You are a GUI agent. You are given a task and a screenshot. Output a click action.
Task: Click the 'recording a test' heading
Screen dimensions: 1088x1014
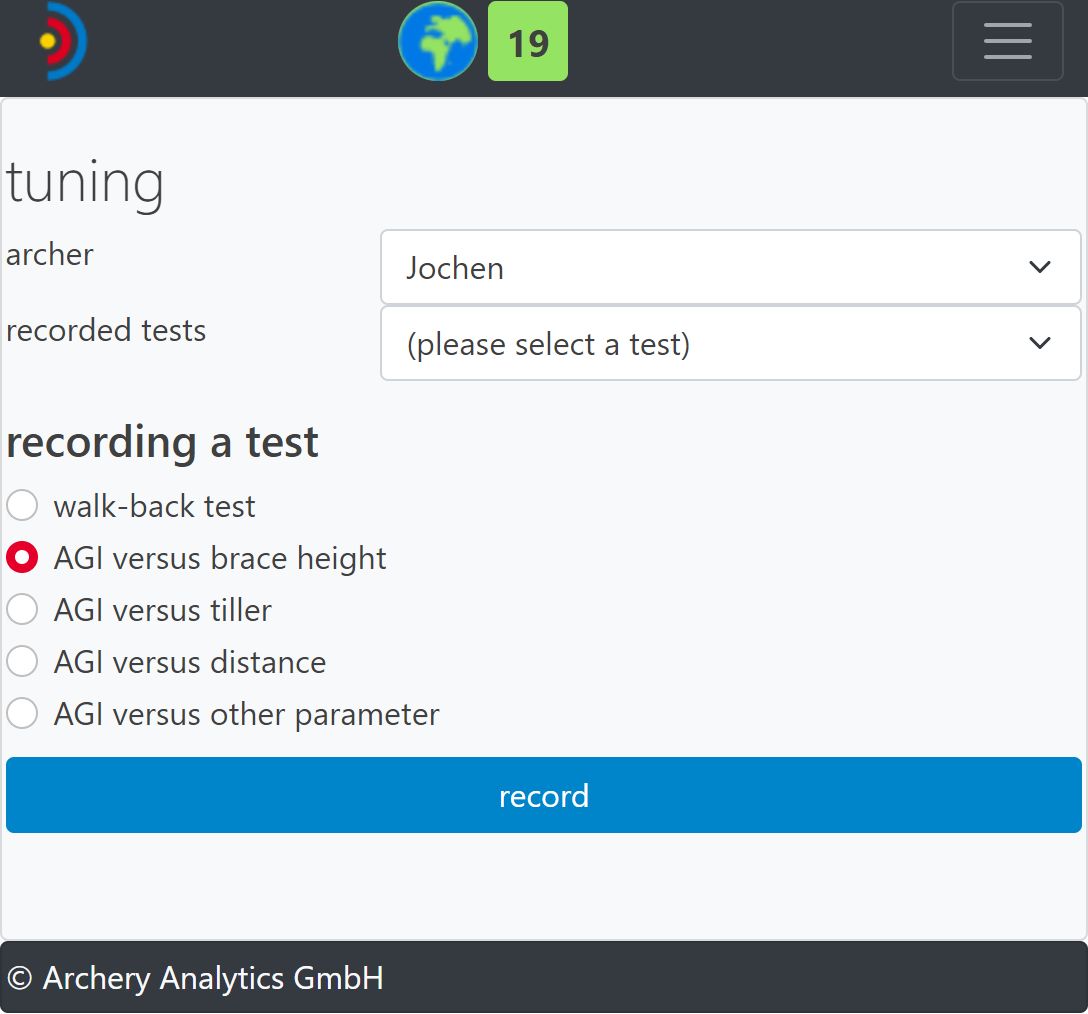coord(162,442)
